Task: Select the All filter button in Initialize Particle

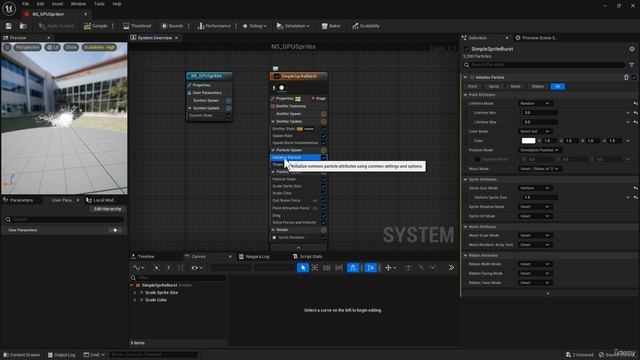Action: coord(558,87)
